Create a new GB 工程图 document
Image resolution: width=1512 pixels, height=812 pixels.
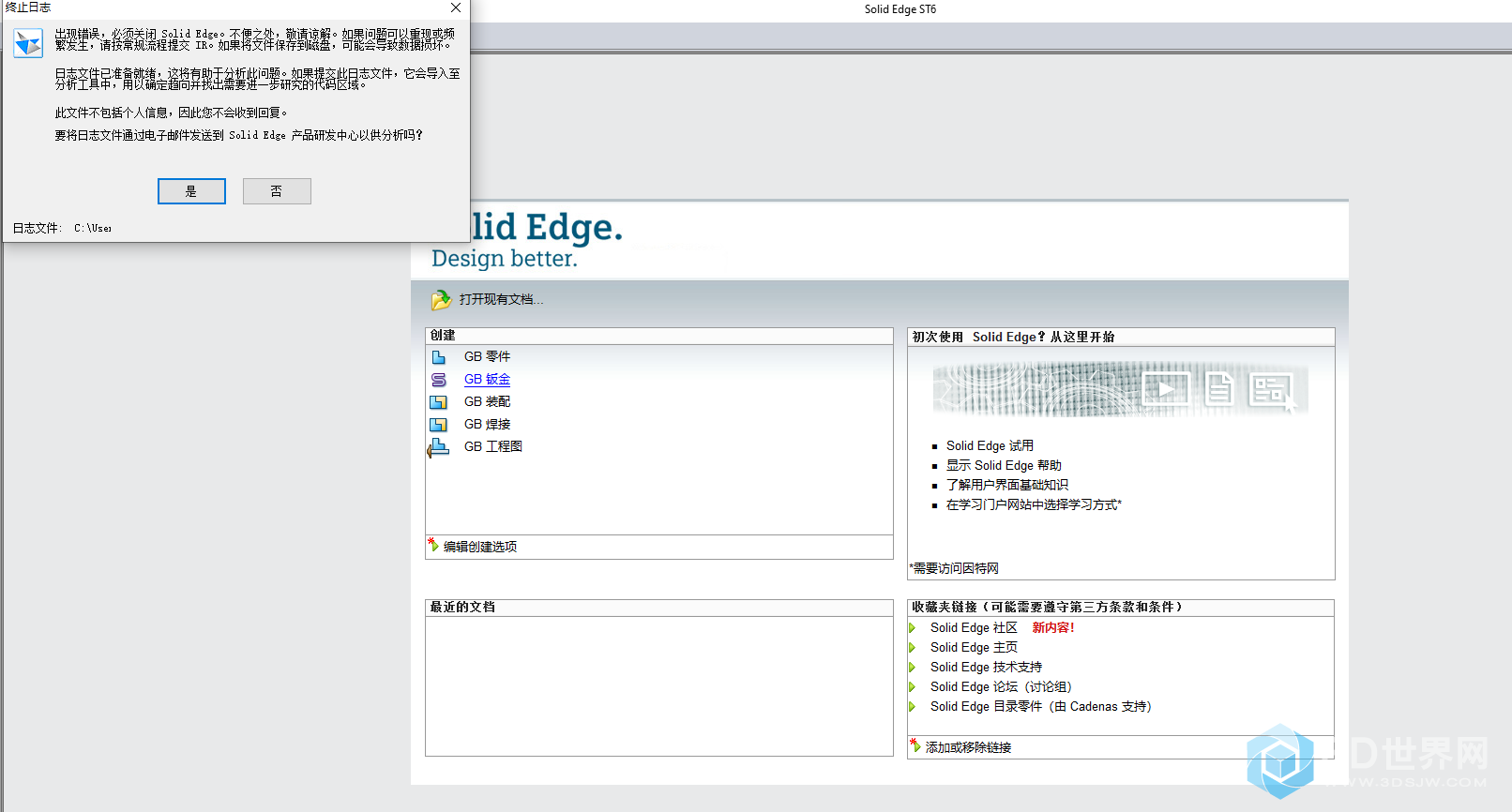point(493,446)
